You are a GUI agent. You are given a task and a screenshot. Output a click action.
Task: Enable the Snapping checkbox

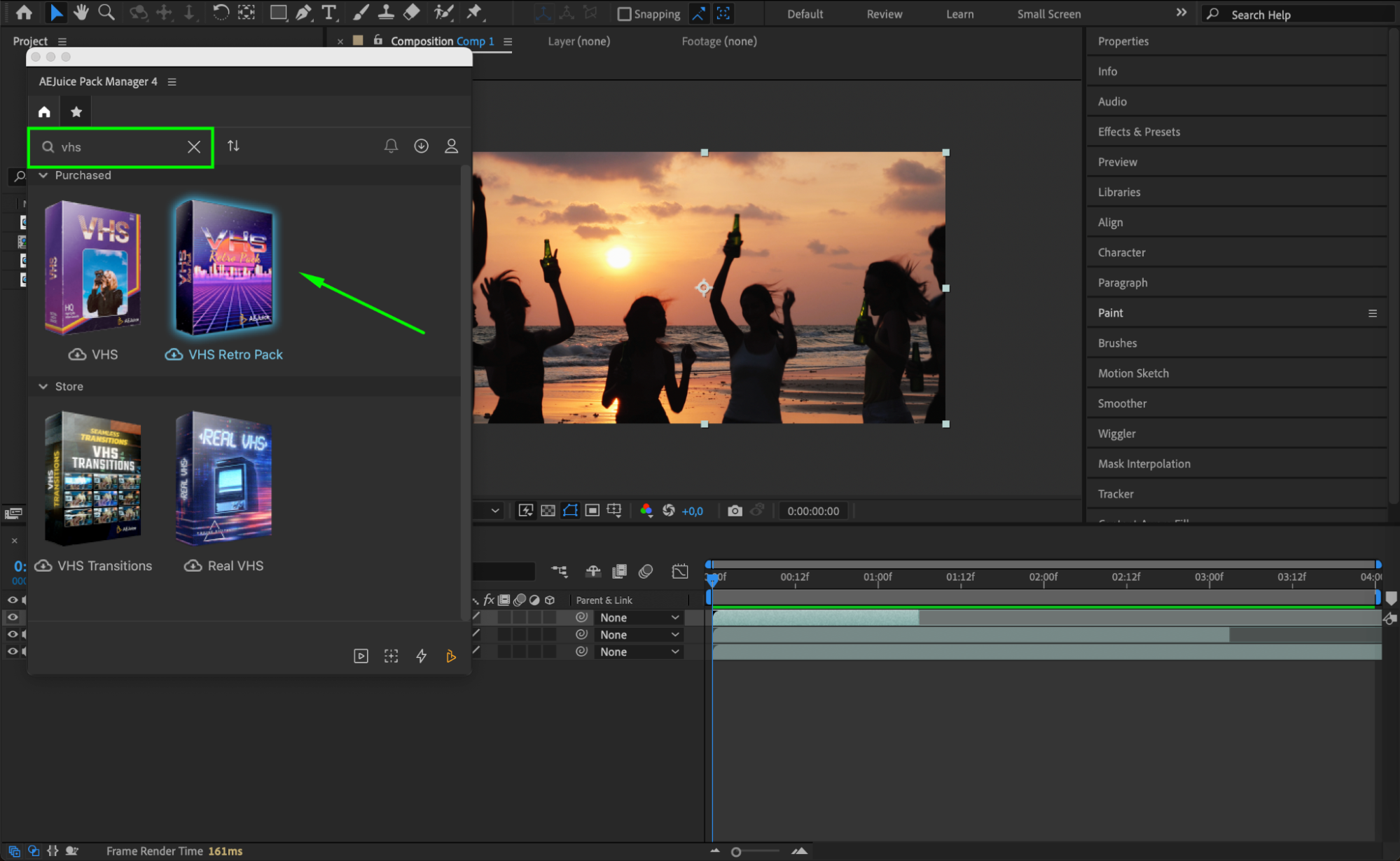[624, 14]
